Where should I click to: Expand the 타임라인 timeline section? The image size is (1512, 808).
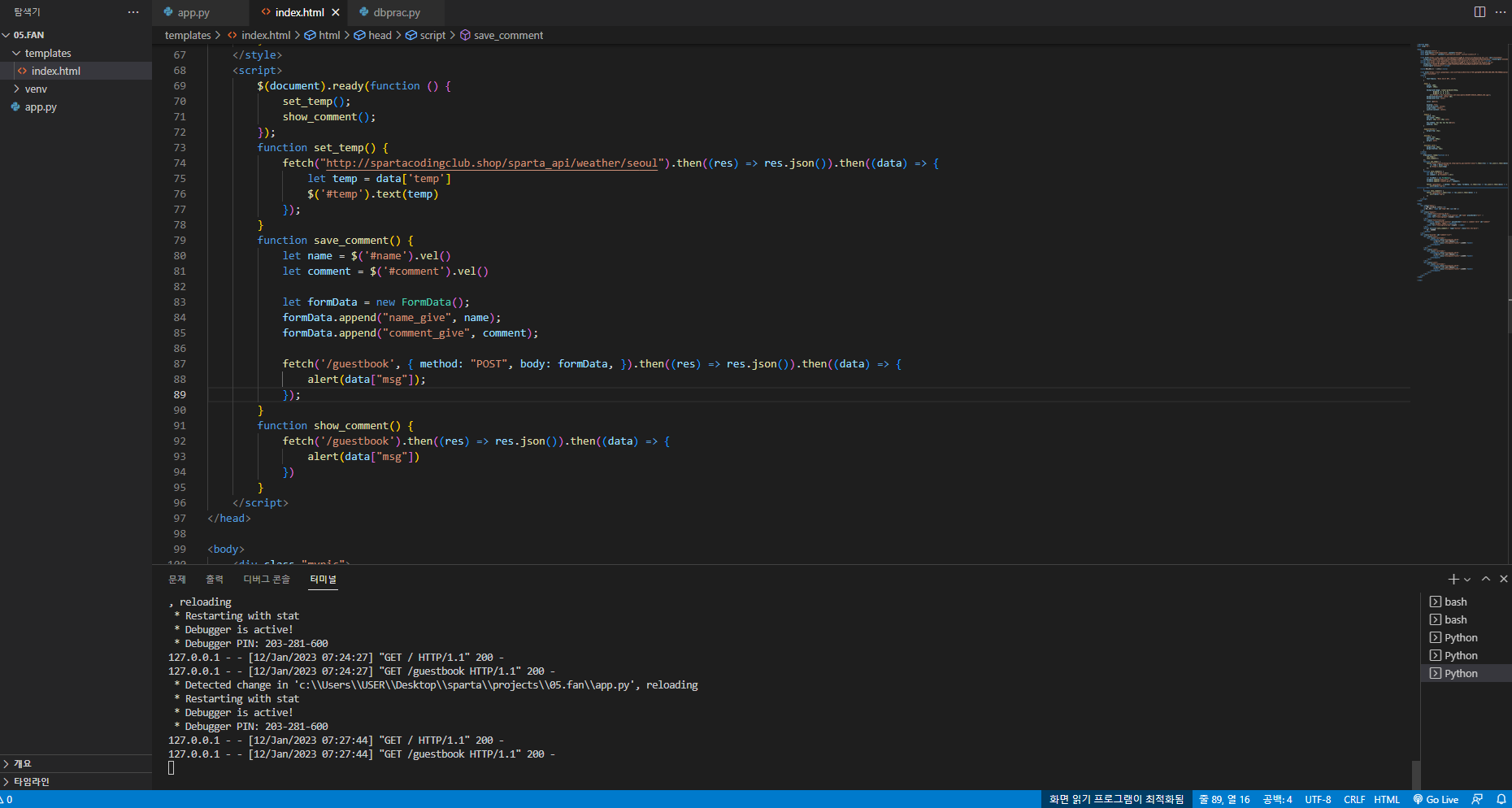(x=76, y=781)
